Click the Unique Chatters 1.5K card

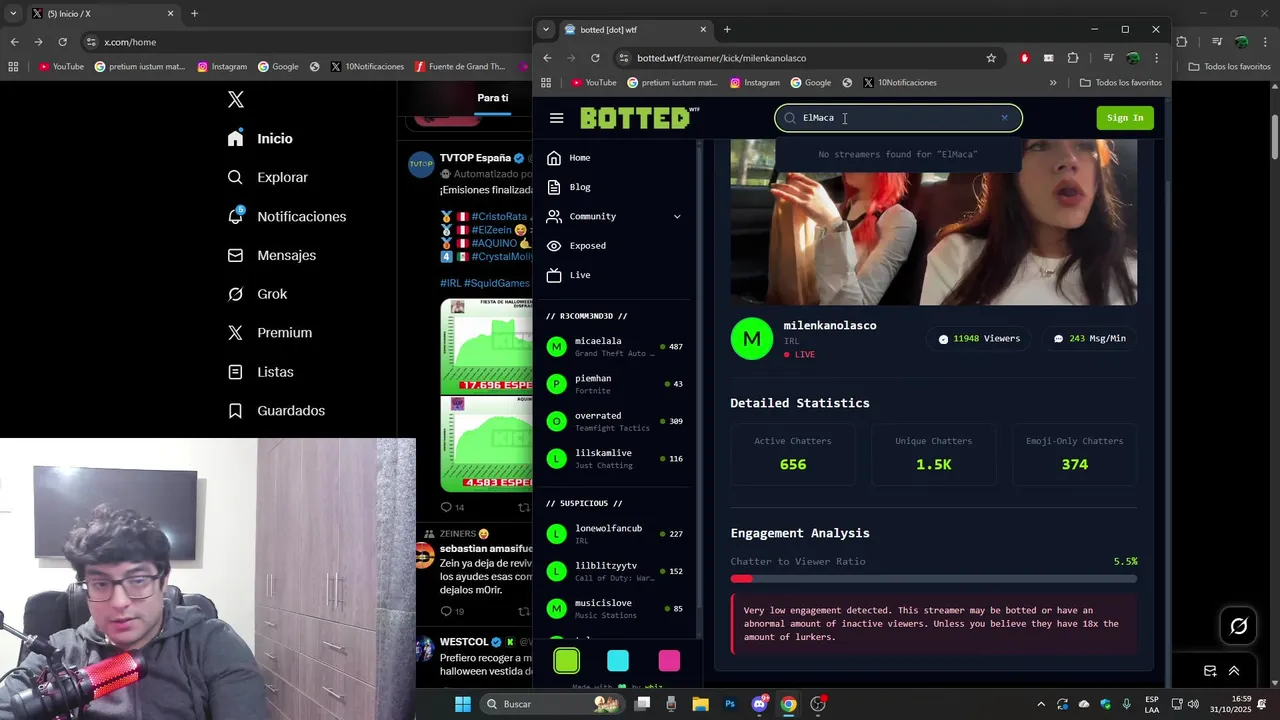pyautogui.click(x=933, y=454)
